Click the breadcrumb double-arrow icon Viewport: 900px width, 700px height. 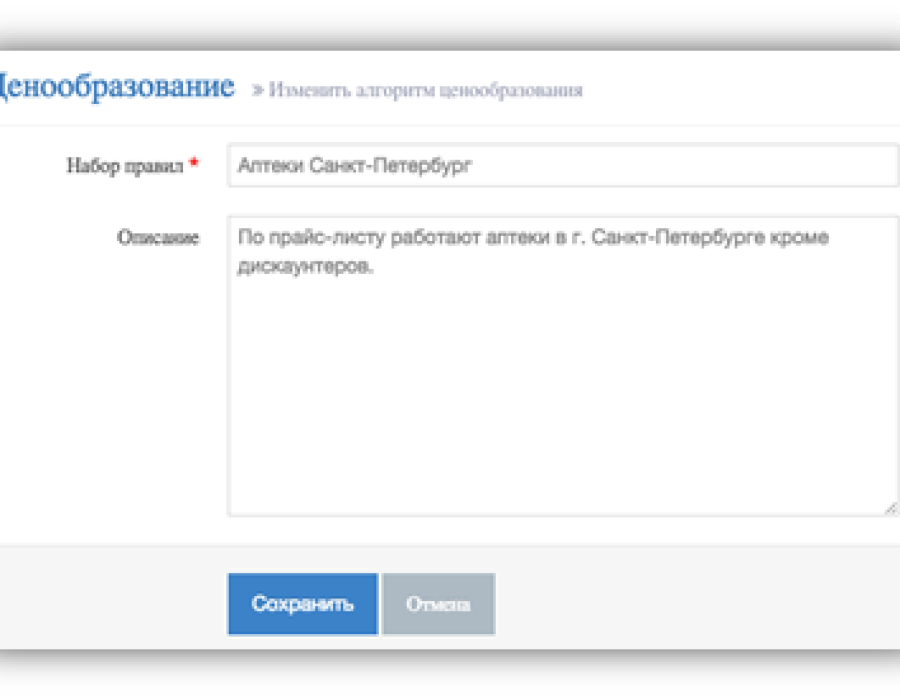coord(258,90)
